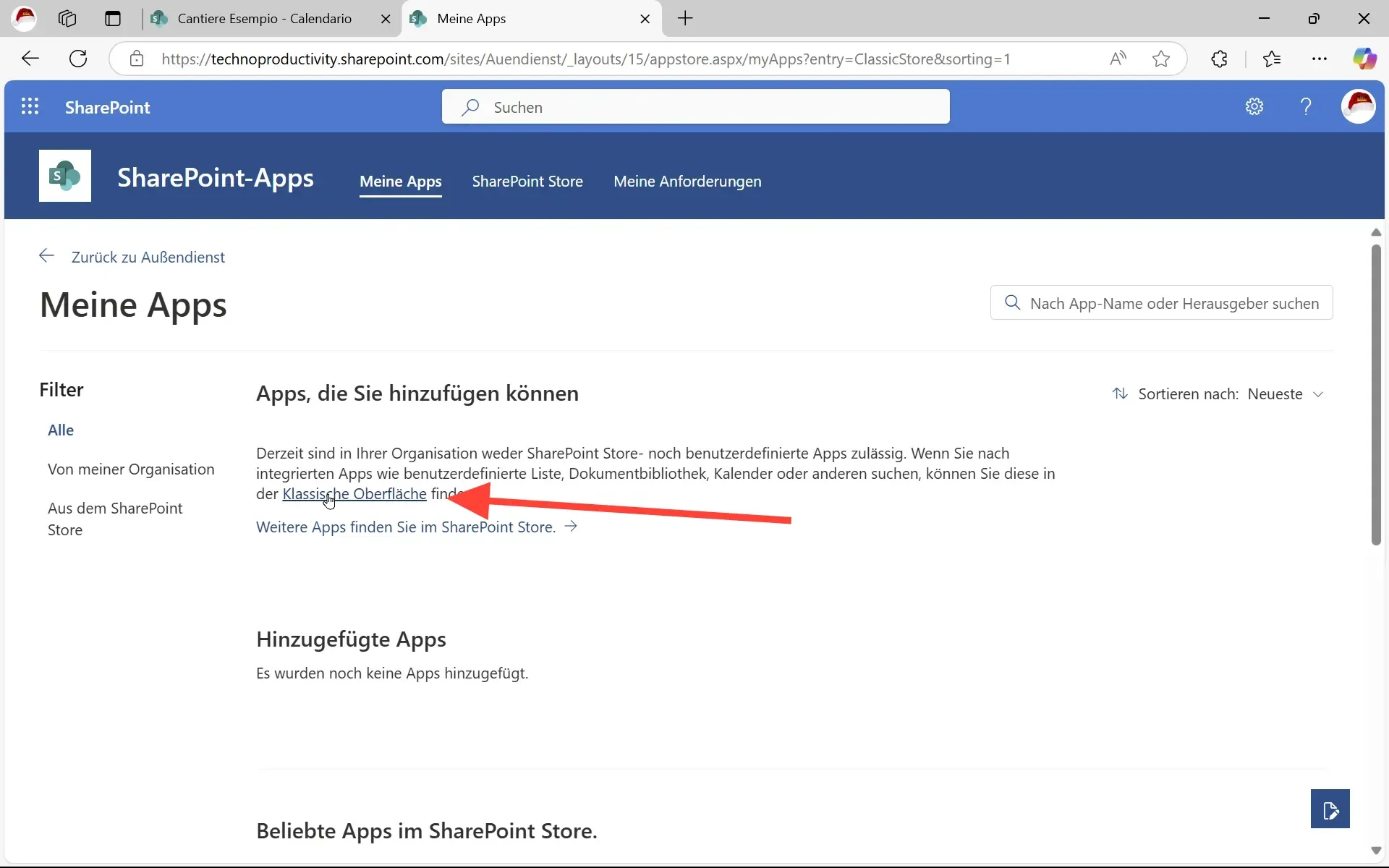1389x868 pixels.
Task: Open the Help question mark
Action: pos(1306,107)
